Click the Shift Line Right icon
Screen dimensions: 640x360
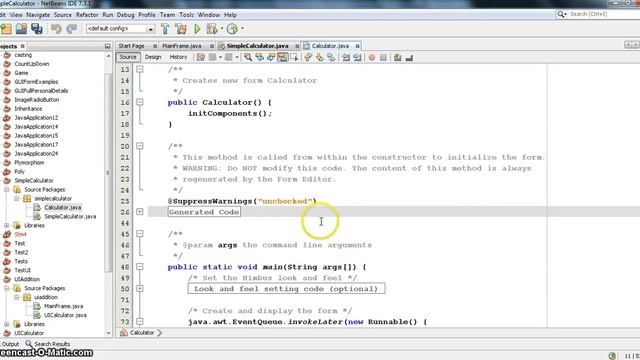357,58
